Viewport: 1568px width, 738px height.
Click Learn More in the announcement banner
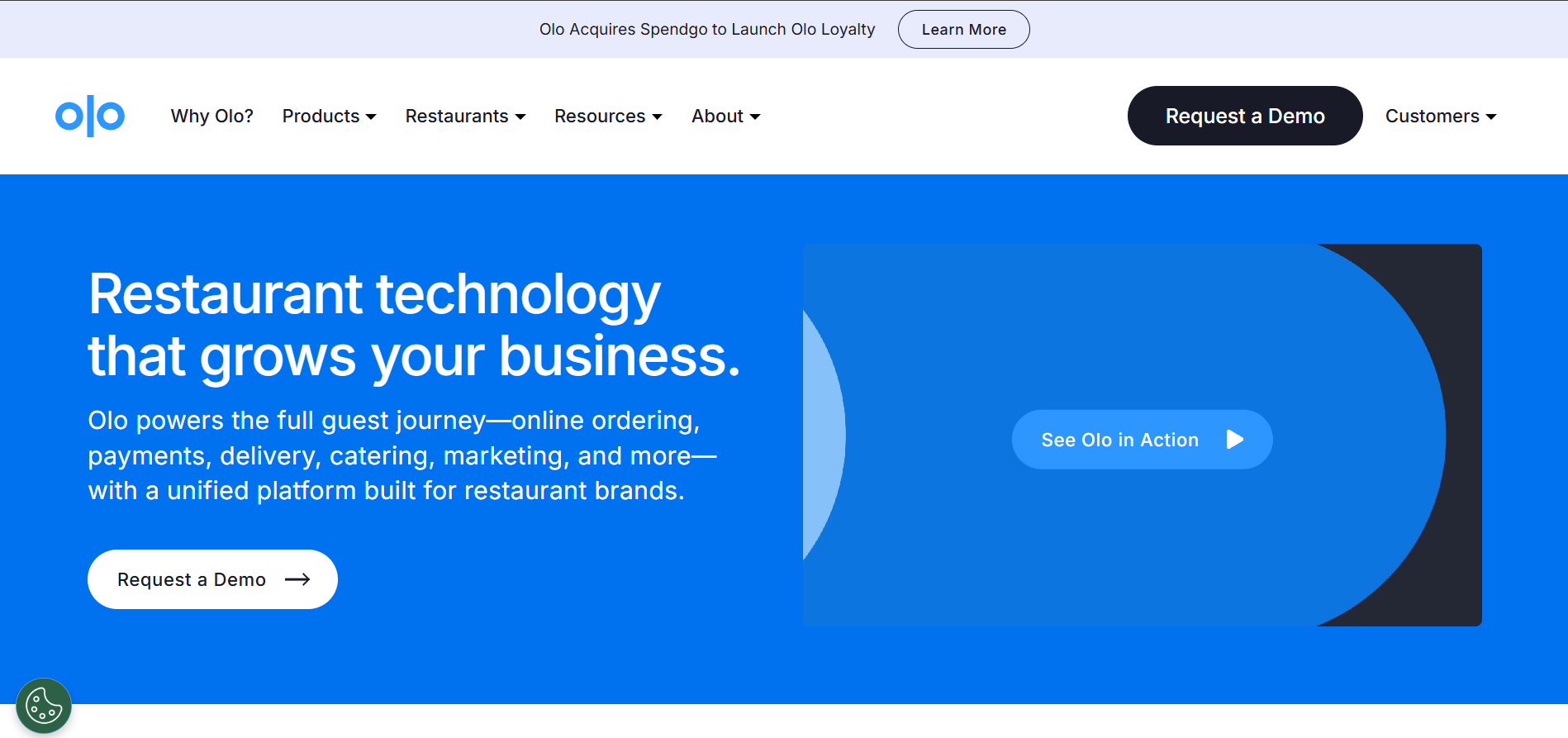tap(963, 30)
